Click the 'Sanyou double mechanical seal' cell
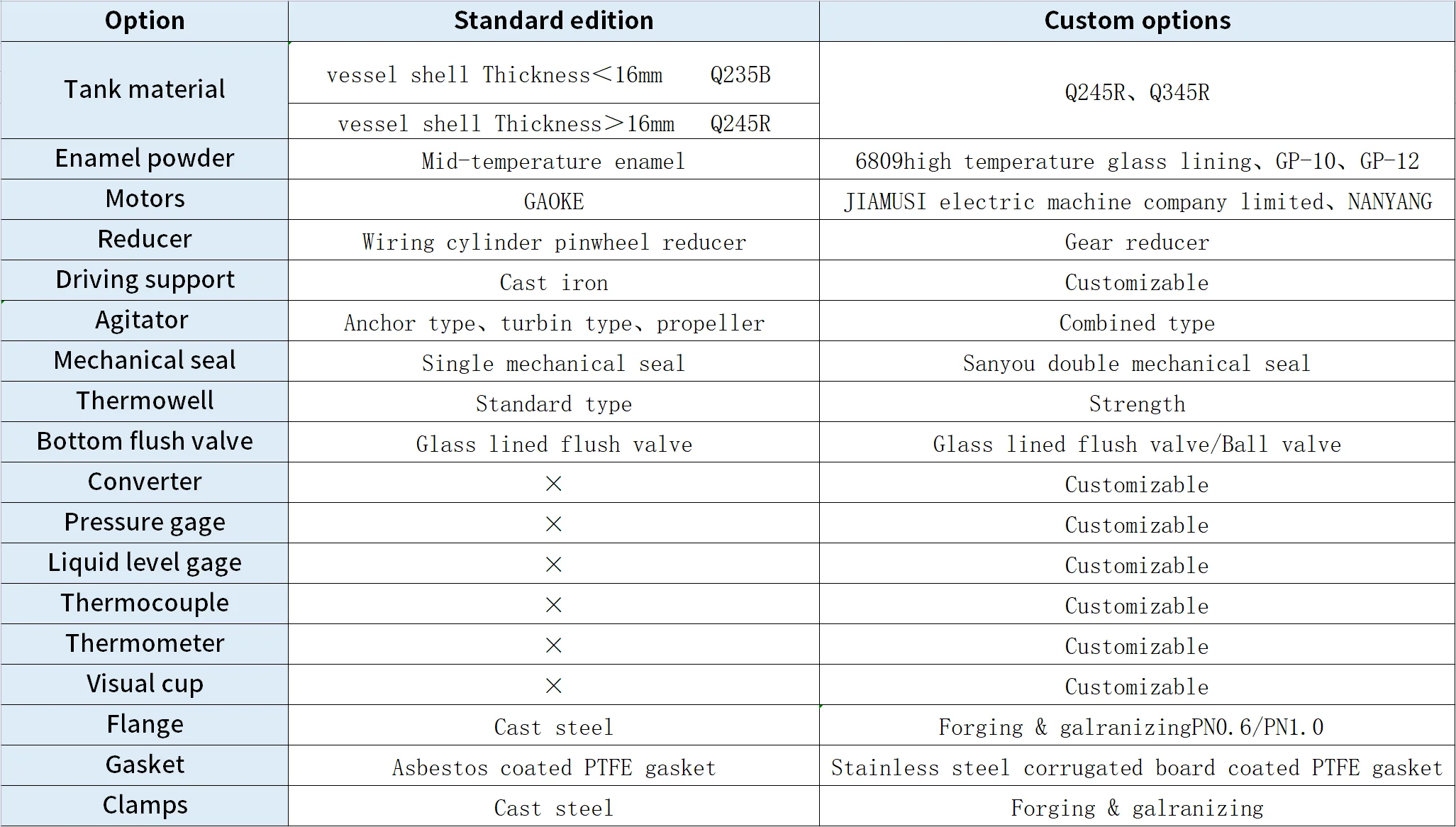This screenshot has height=827, width=1456. click(1137, 363)
